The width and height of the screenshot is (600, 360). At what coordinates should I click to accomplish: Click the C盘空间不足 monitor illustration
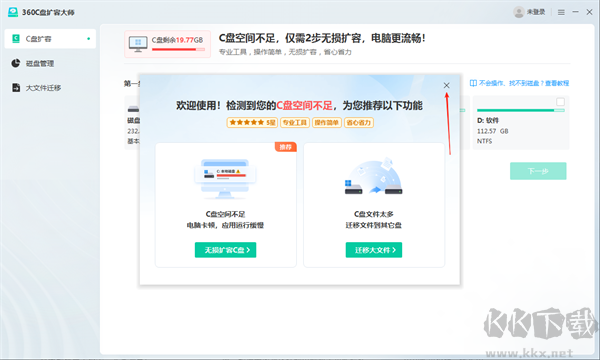tap(225, 179)
